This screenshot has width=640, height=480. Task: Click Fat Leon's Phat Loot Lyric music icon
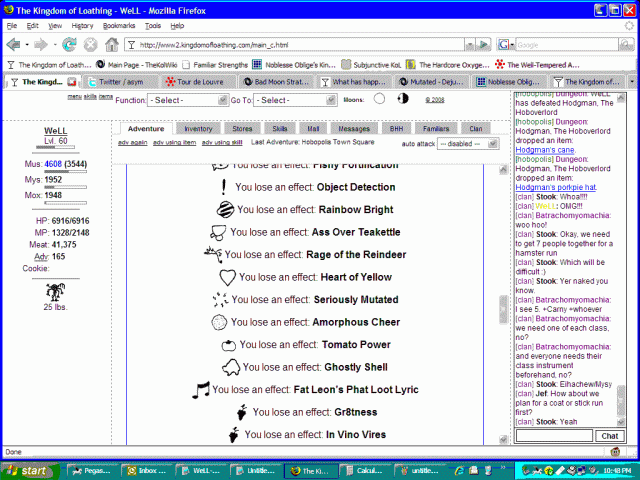[202, 390]
